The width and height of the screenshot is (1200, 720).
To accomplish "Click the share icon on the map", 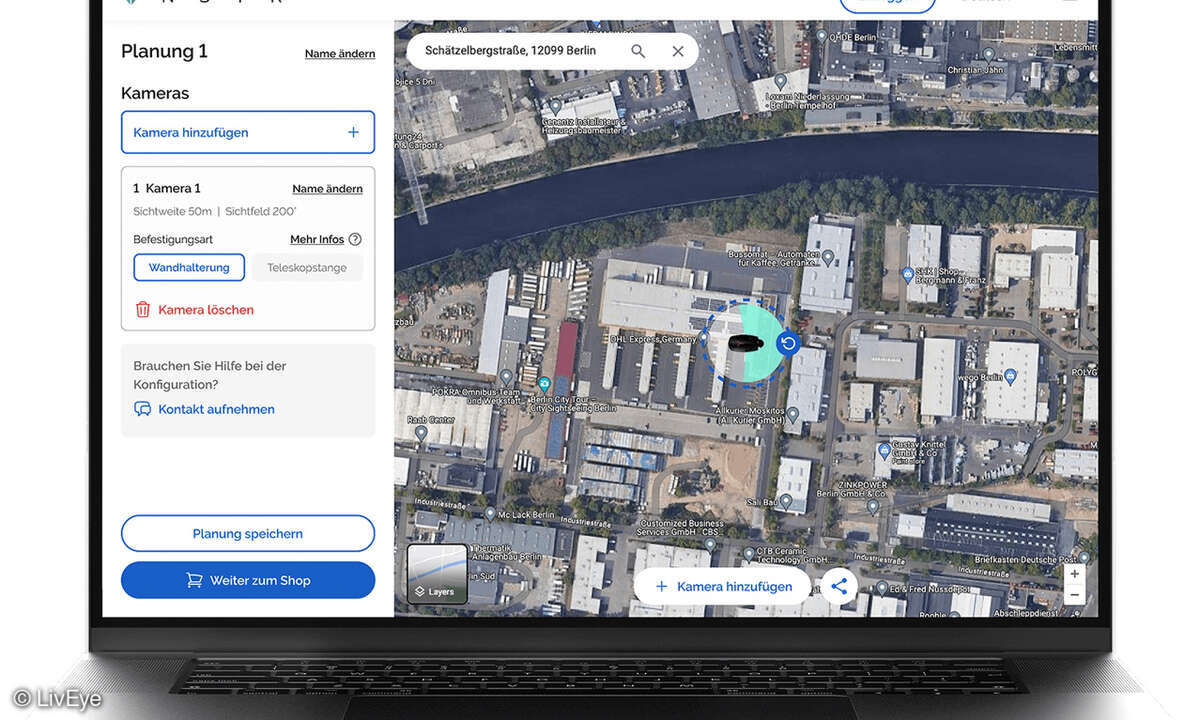I will (x=839, y=587).
